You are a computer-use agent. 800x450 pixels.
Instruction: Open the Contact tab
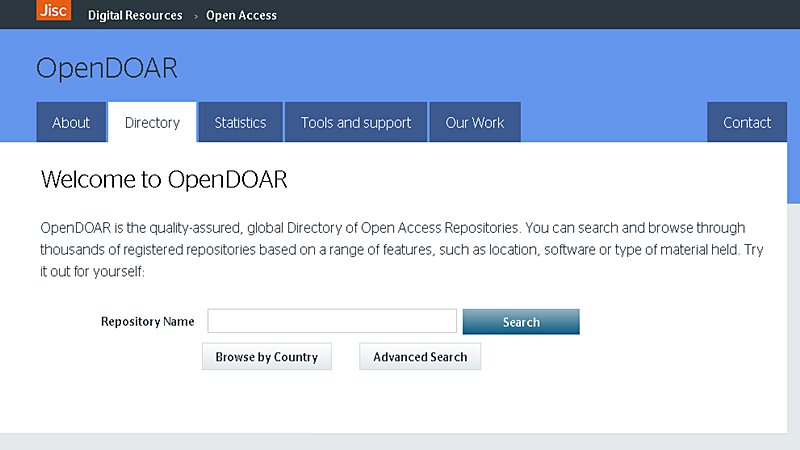click(747, 122)
